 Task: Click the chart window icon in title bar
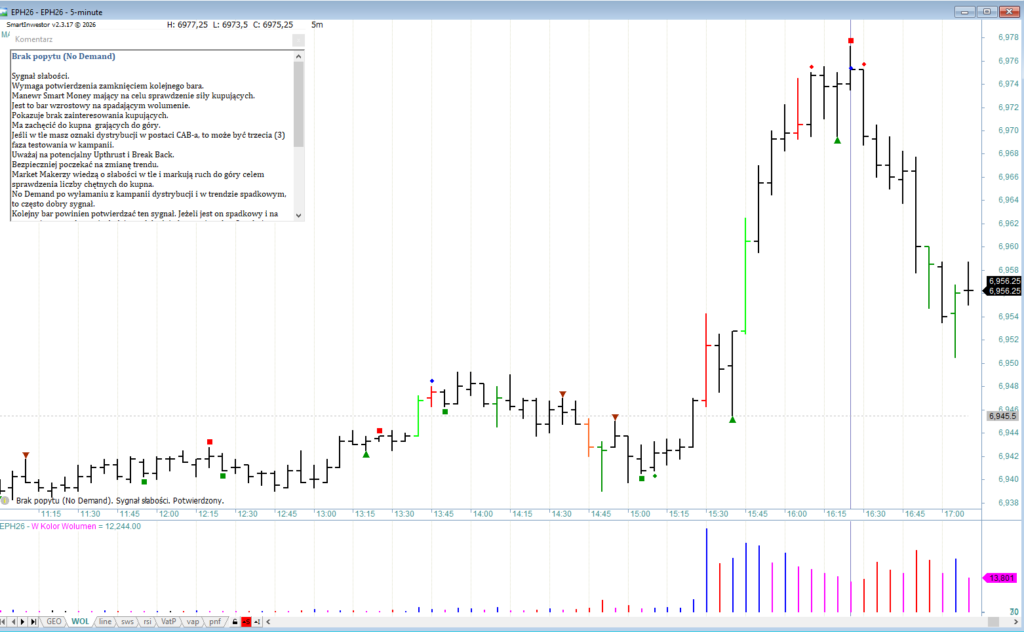pyautogui.click(x=5, y=11)
